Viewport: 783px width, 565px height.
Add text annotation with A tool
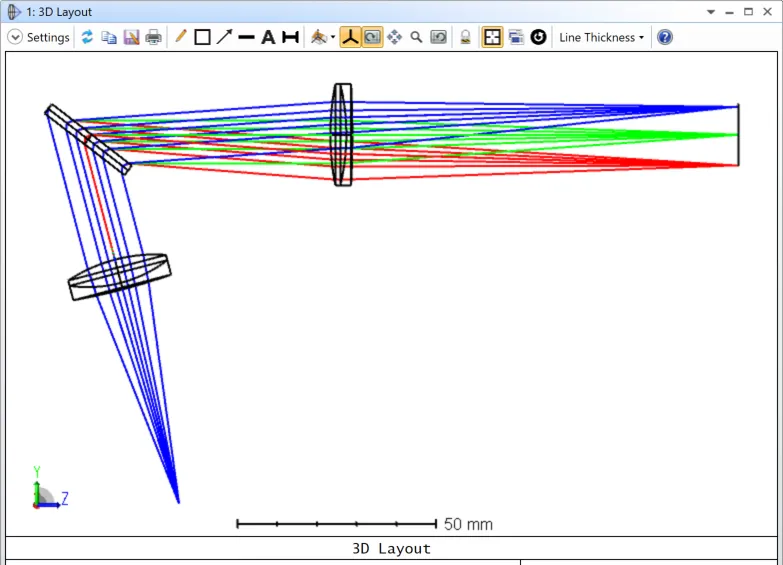(x=268, y=37)
